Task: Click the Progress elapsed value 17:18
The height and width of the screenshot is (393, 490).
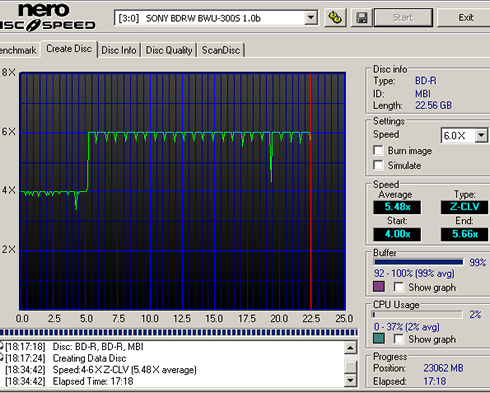Action: tap(435, 381)
